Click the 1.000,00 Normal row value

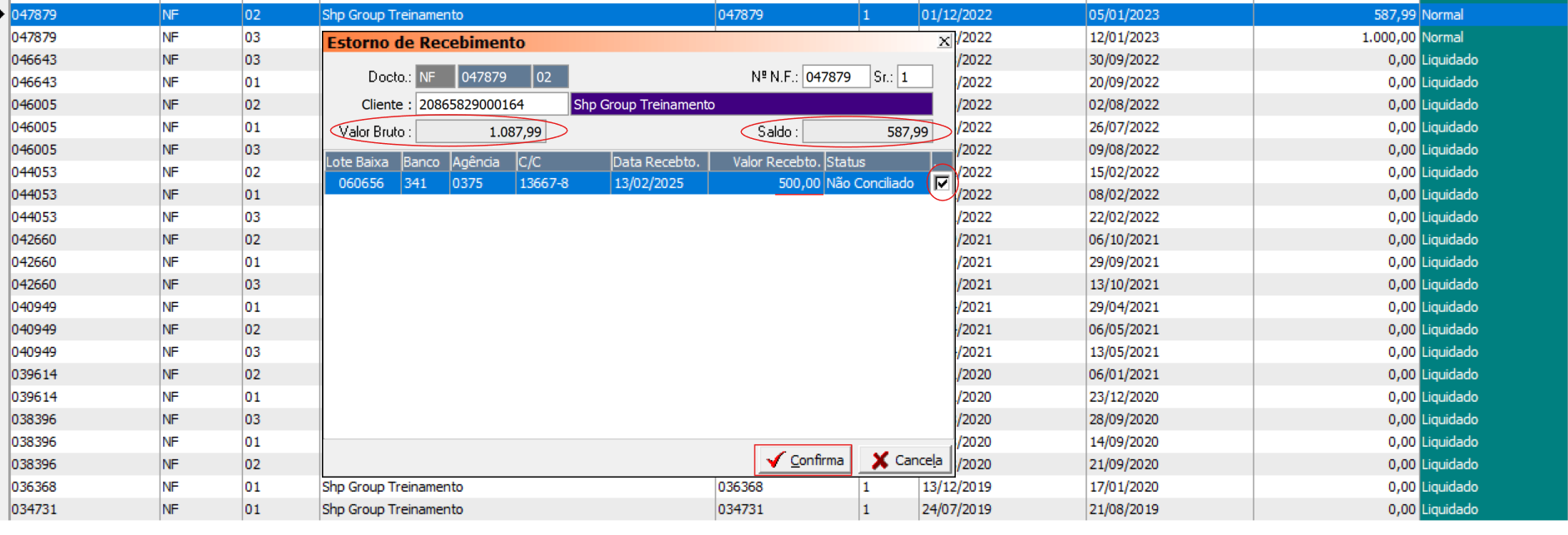pyautogui.click(x=1387, y=37)
